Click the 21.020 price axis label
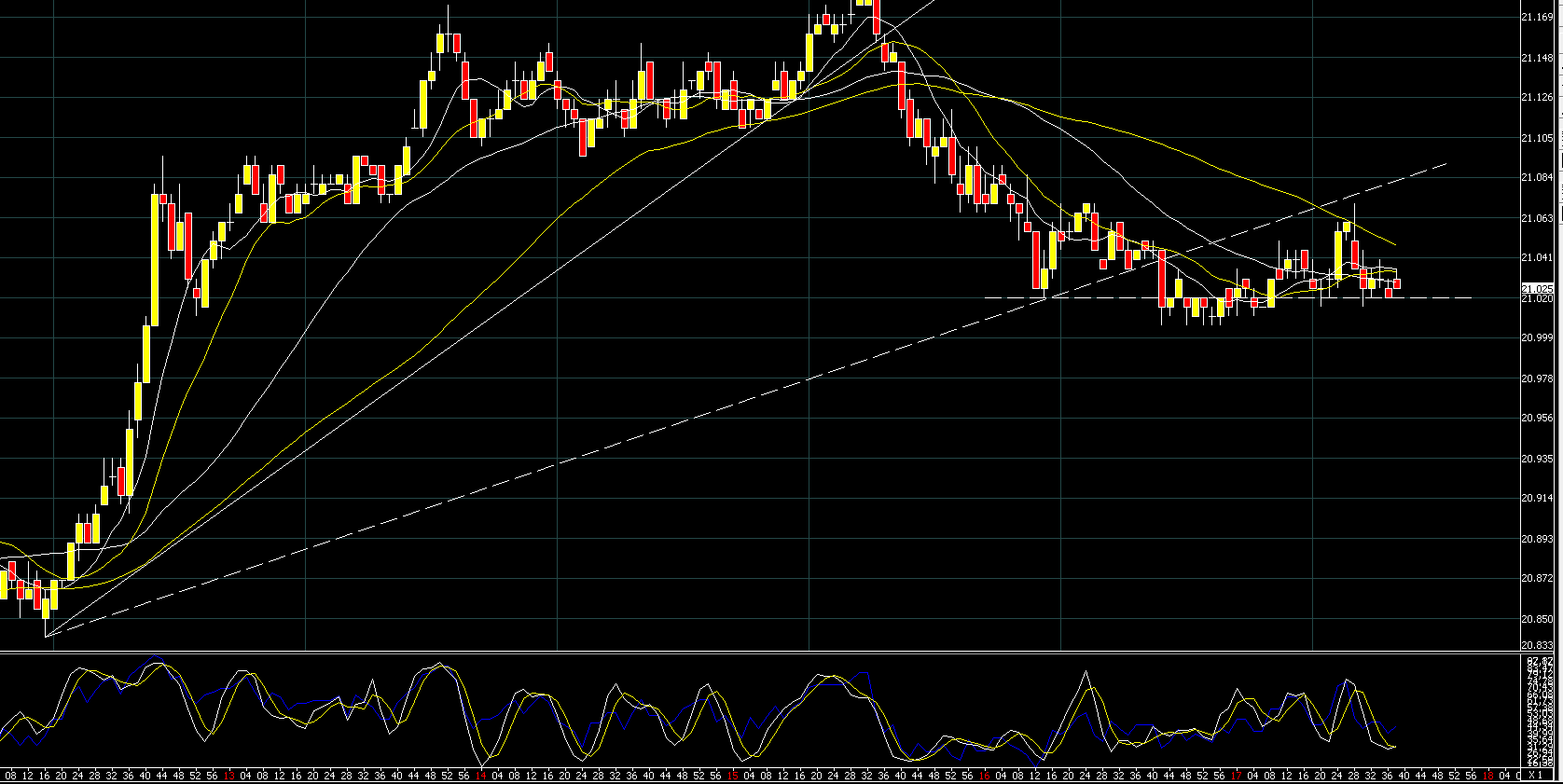1563x784 pixels. (x=1537, y=298)
